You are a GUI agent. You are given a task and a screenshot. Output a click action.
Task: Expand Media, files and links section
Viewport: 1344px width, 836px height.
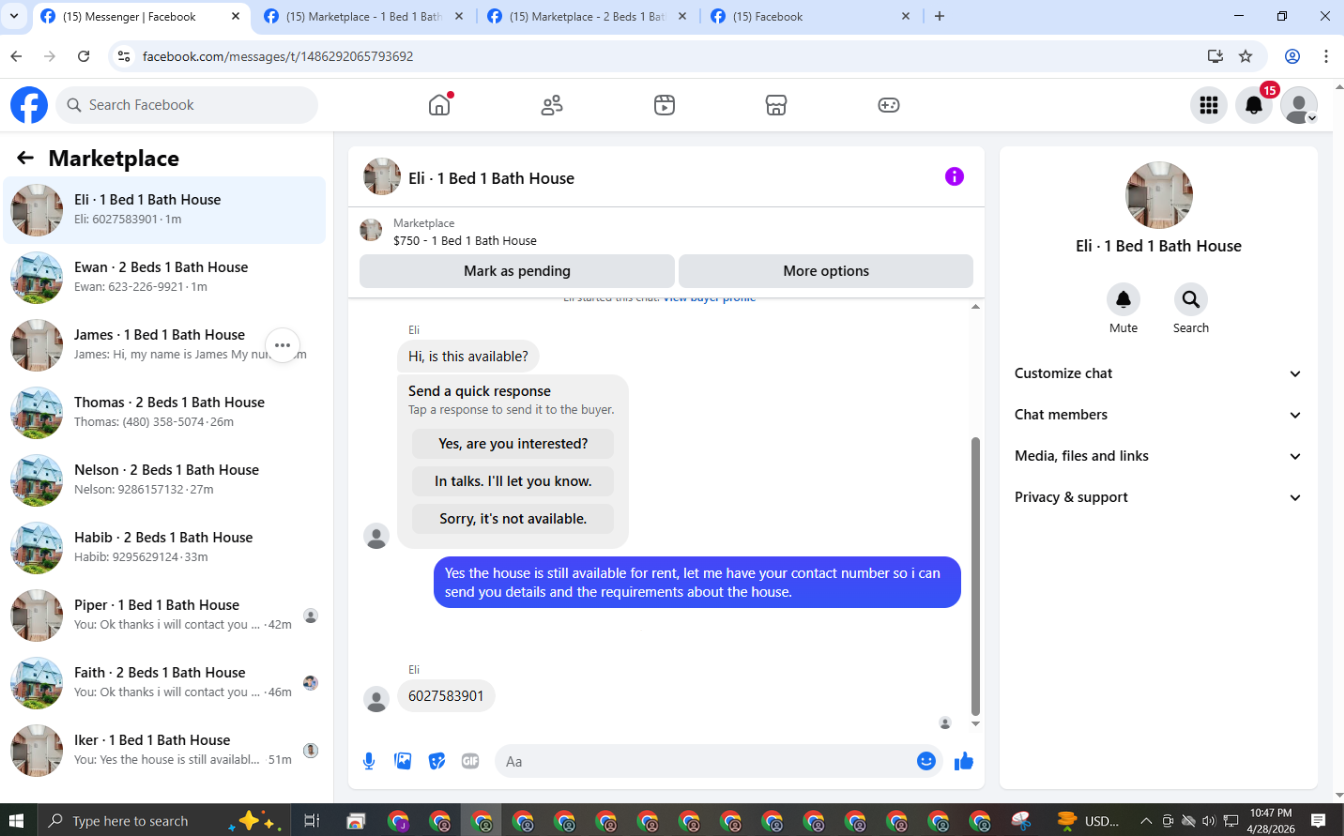pyautogui.click(x=1158, y=456)
